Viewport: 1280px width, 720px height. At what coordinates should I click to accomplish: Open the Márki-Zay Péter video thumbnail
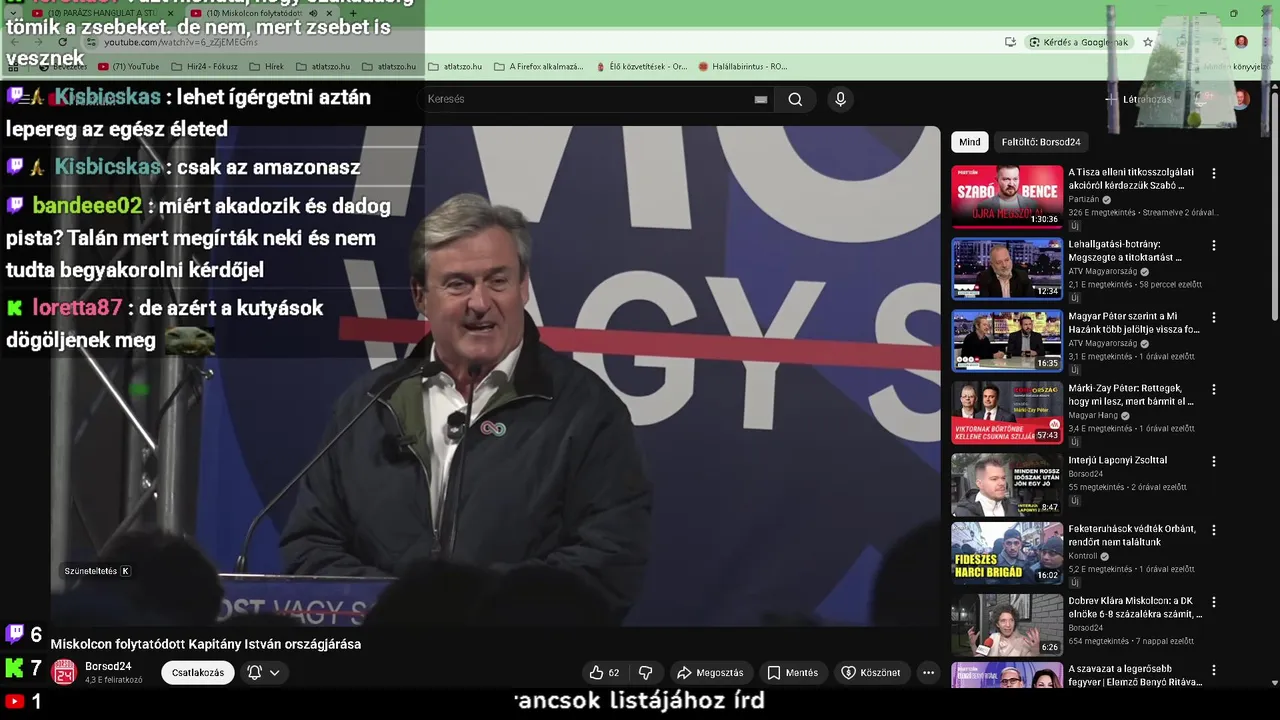1007,413
